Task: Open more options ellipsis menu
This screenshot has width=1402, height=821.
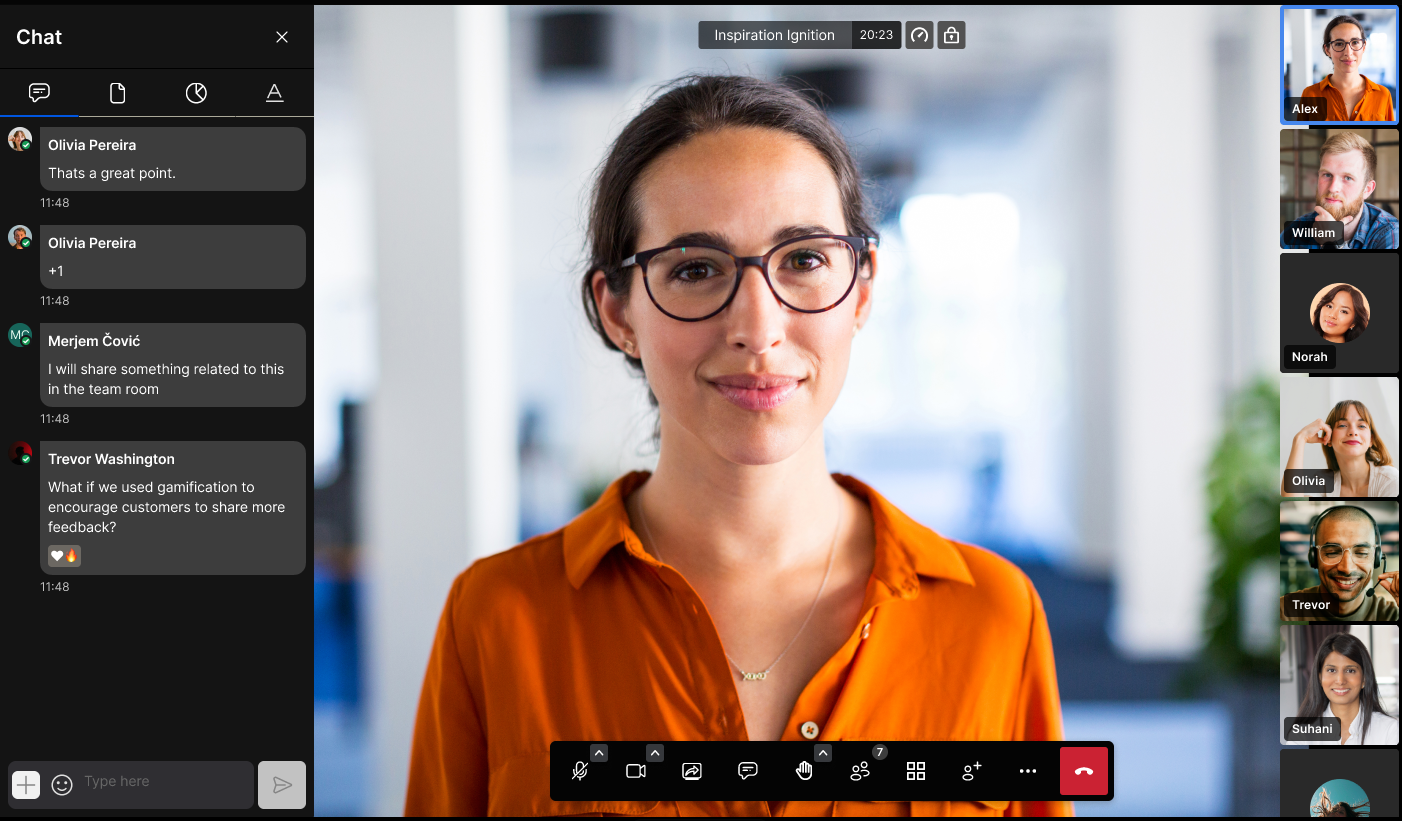Action: 1028,771
